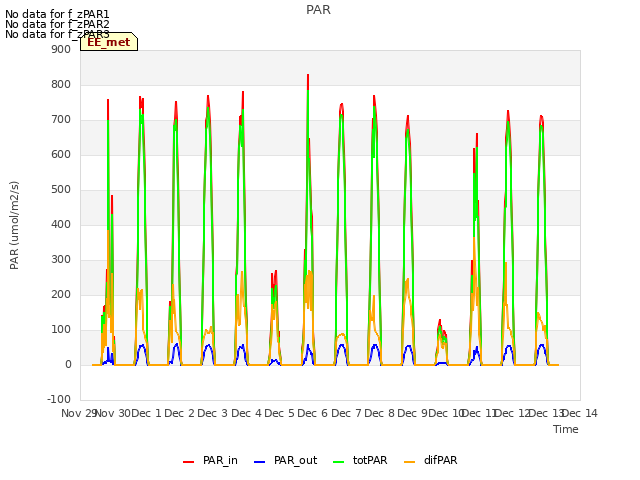Image resolution: width=640 pixels, height=480 pixels.
Task: Click the 500 y-axis tick label
Action: tap(61, 189)
